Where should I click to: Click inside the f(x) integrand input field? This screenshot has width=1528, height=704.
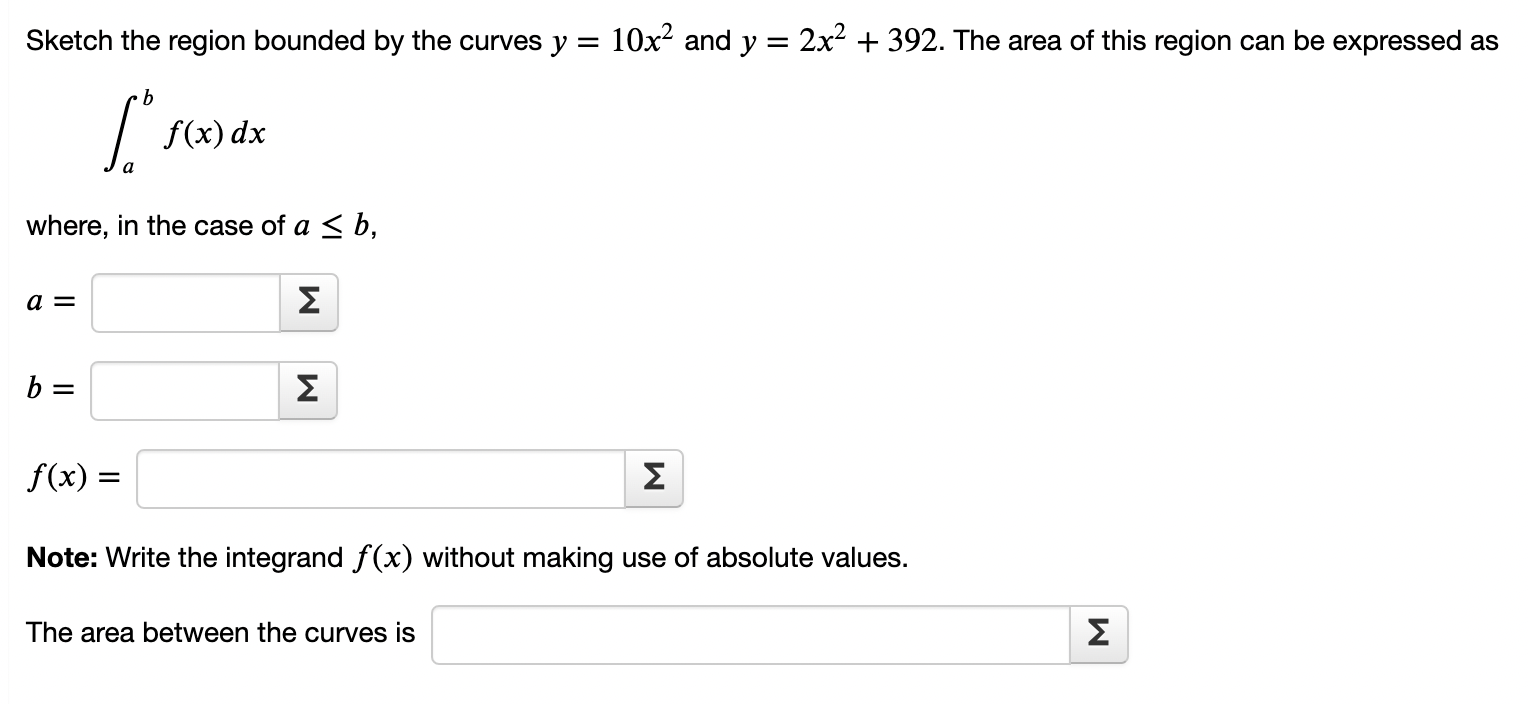(380, 478)
